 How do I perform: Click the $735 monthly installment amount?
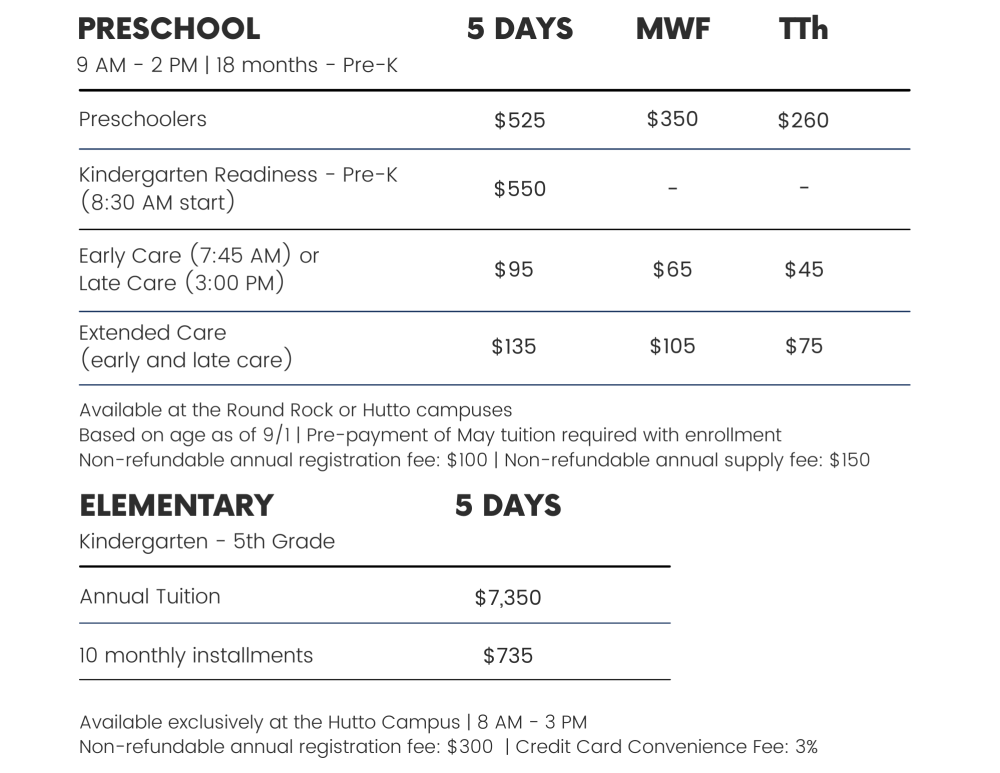pos(508,656)
